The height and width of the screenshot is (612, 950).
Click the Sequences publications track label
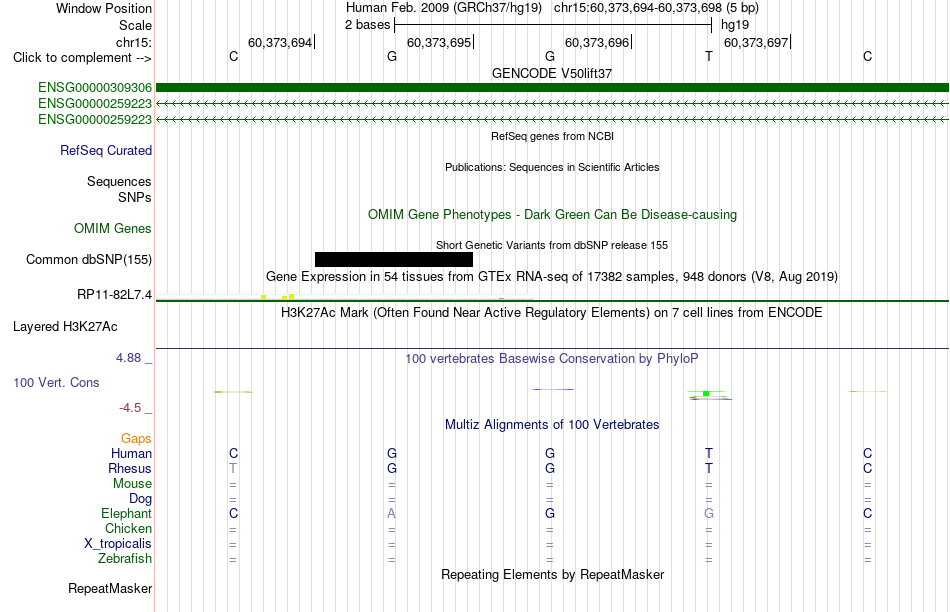point(119,181)
